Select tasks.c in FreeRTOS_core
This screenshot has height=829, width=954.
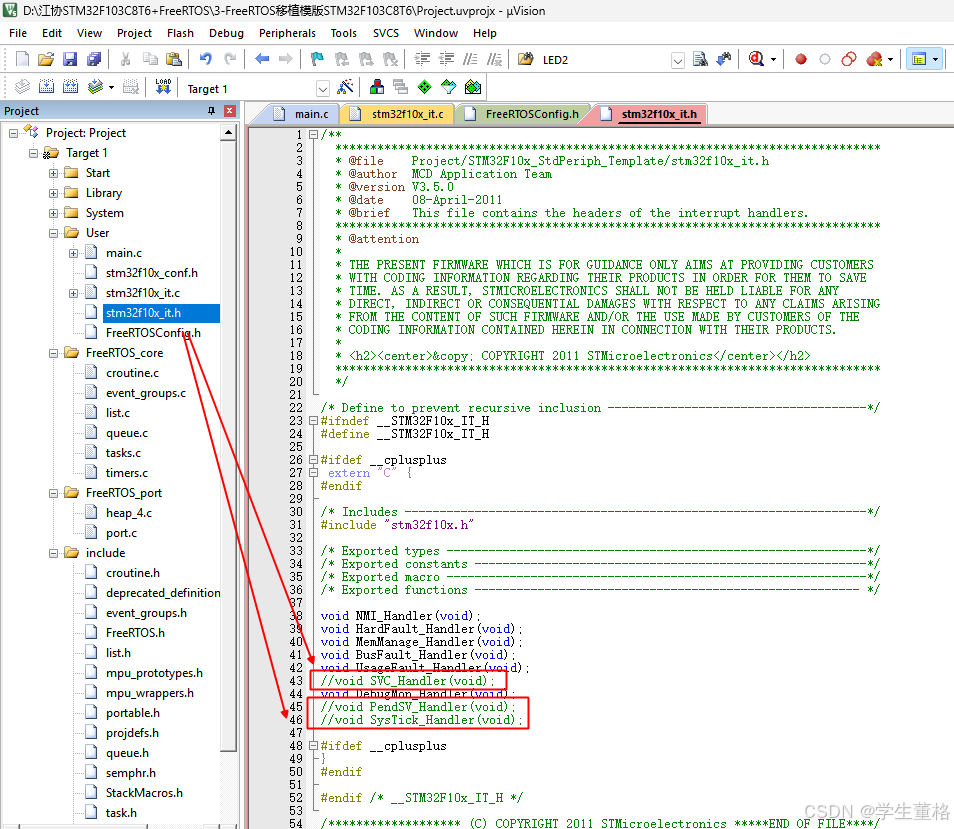click(123, 453)
